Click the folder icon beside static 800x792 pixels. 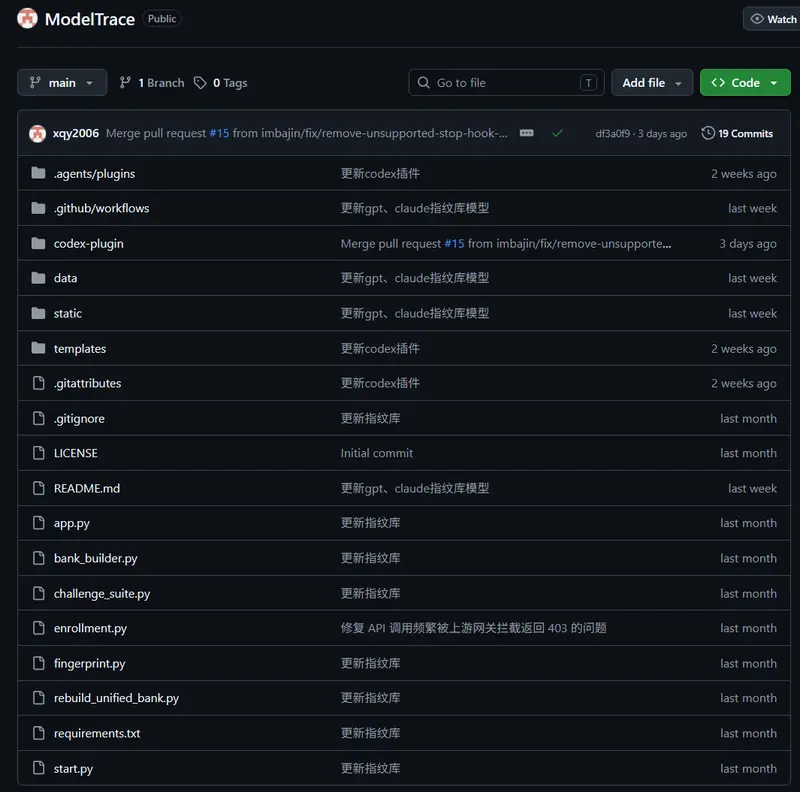click(38, 313)
